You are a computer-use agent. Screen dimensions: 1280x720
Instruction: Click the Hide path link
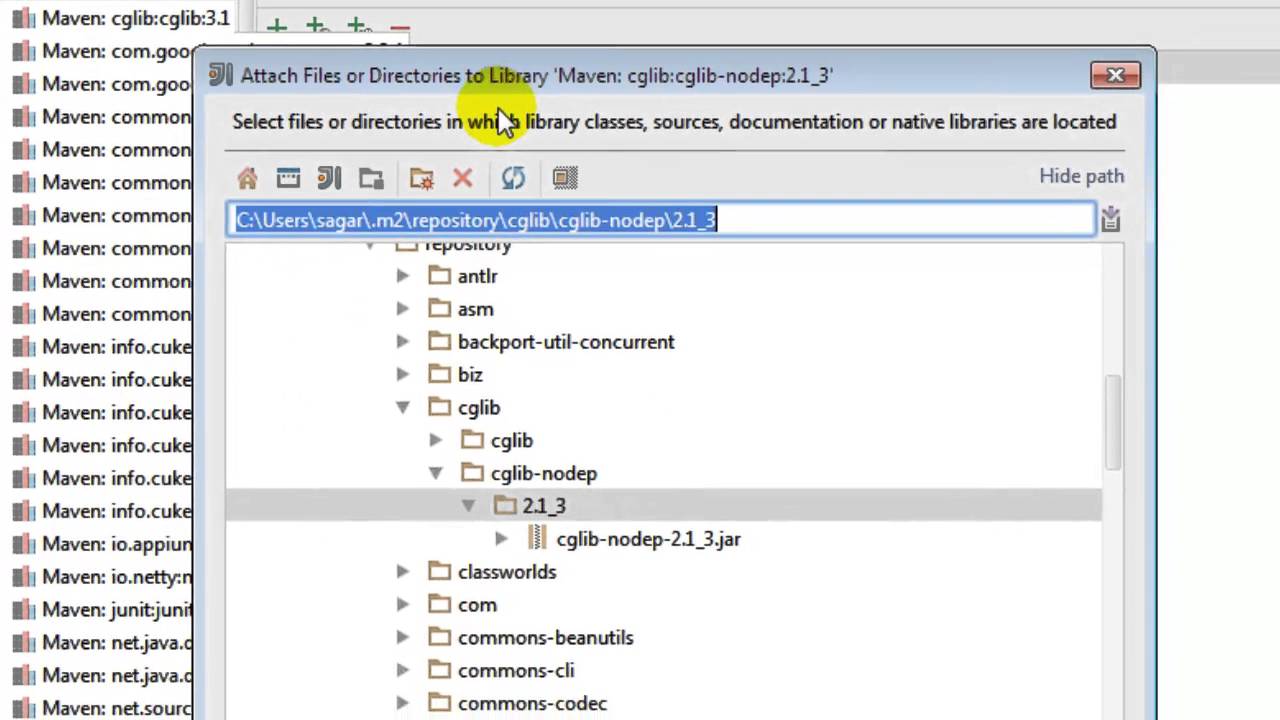coord(1081,176)
